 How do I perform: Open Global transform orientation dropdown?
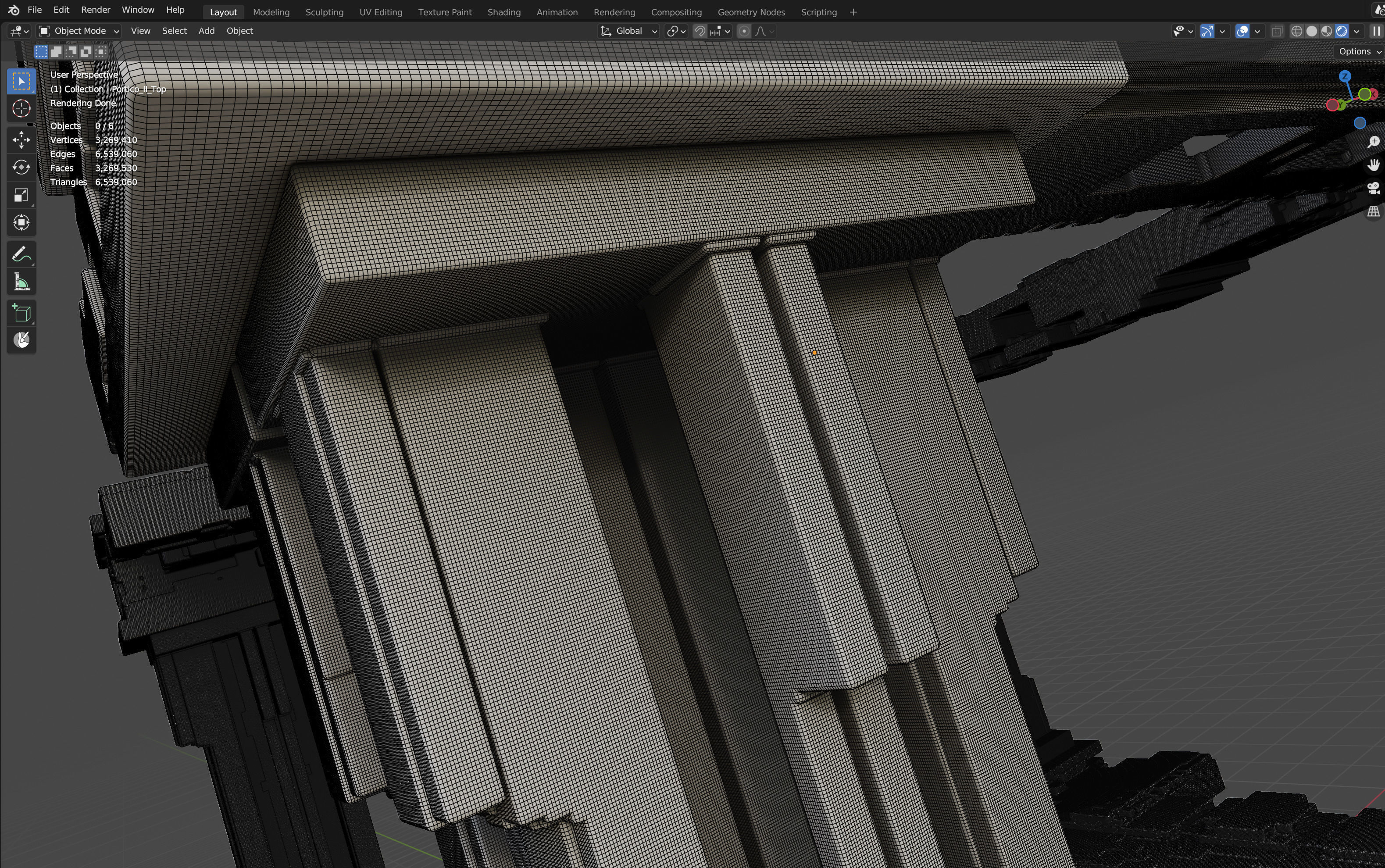[628, 31]
